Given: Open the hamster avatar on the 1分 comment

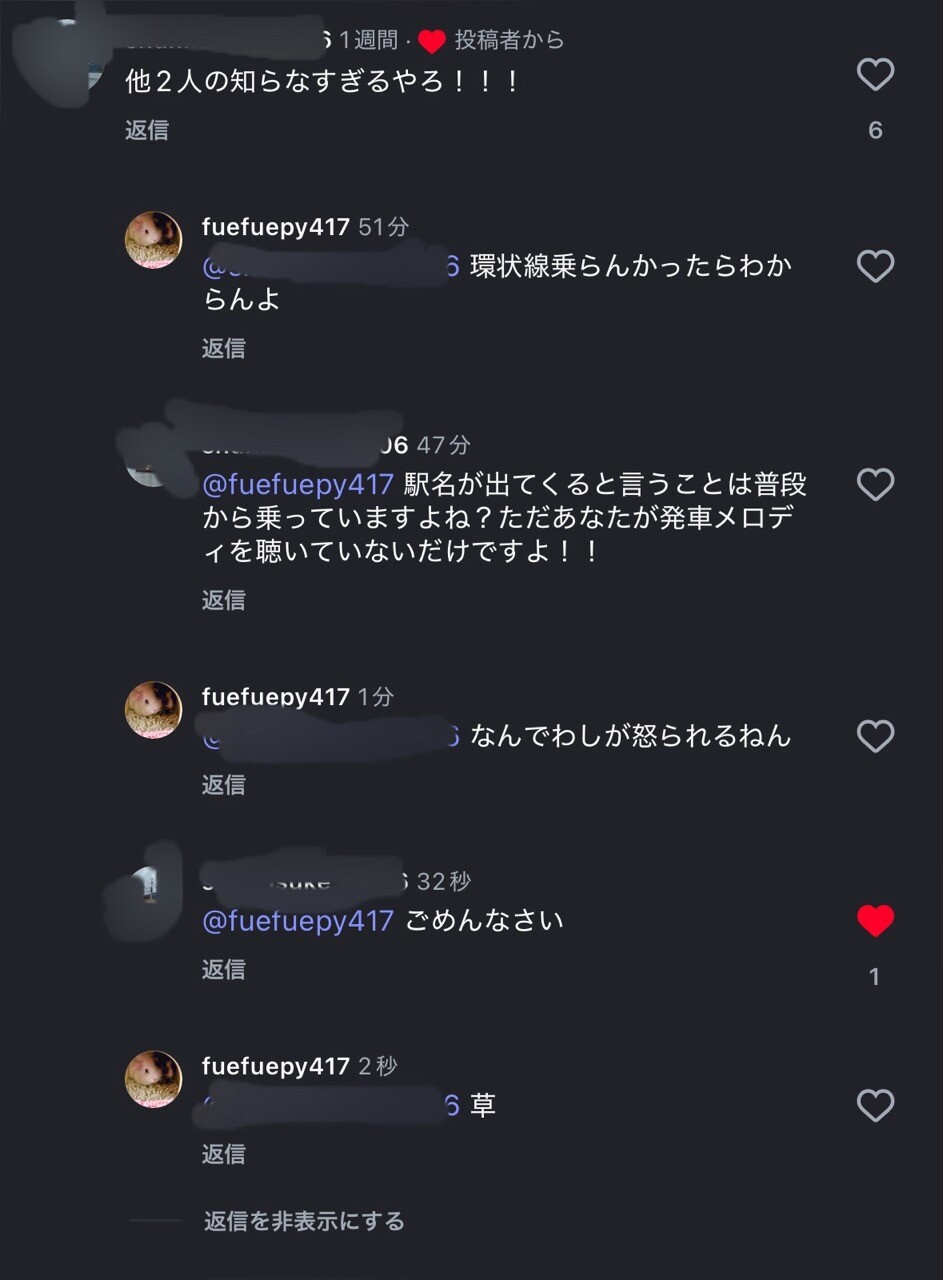Looking at the screenshot, I should tap(153, 710).
